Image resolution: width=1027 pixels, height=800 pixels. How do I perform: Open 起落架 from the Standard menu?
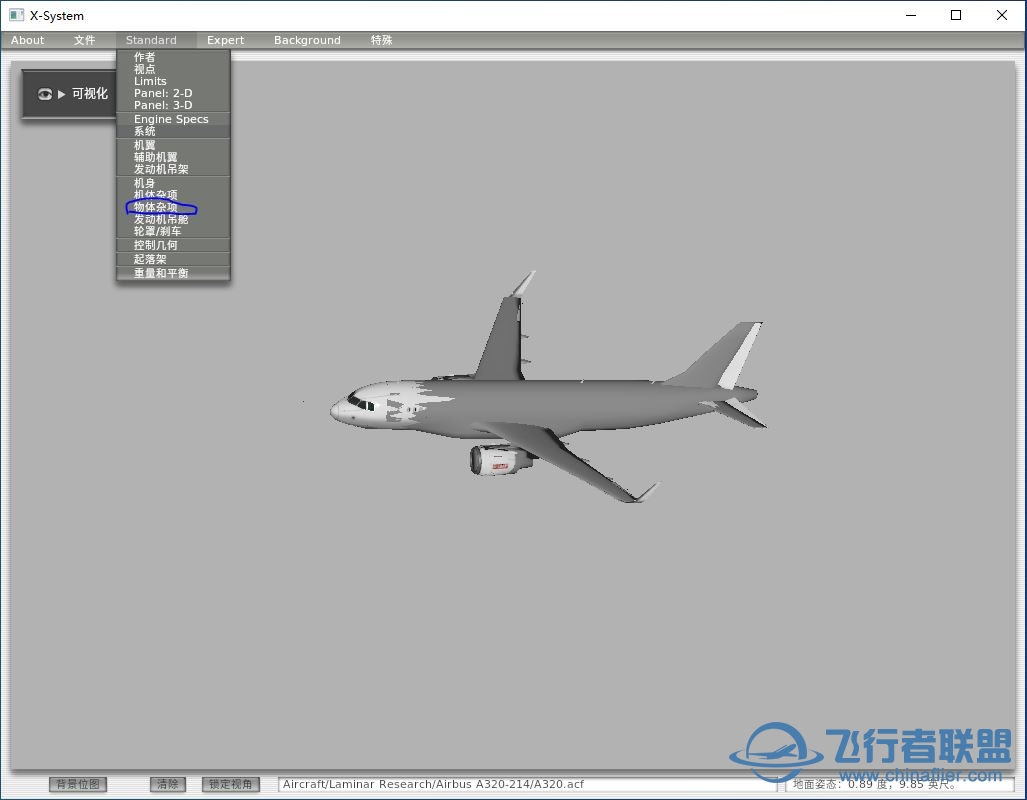click(x=150, y=259)
